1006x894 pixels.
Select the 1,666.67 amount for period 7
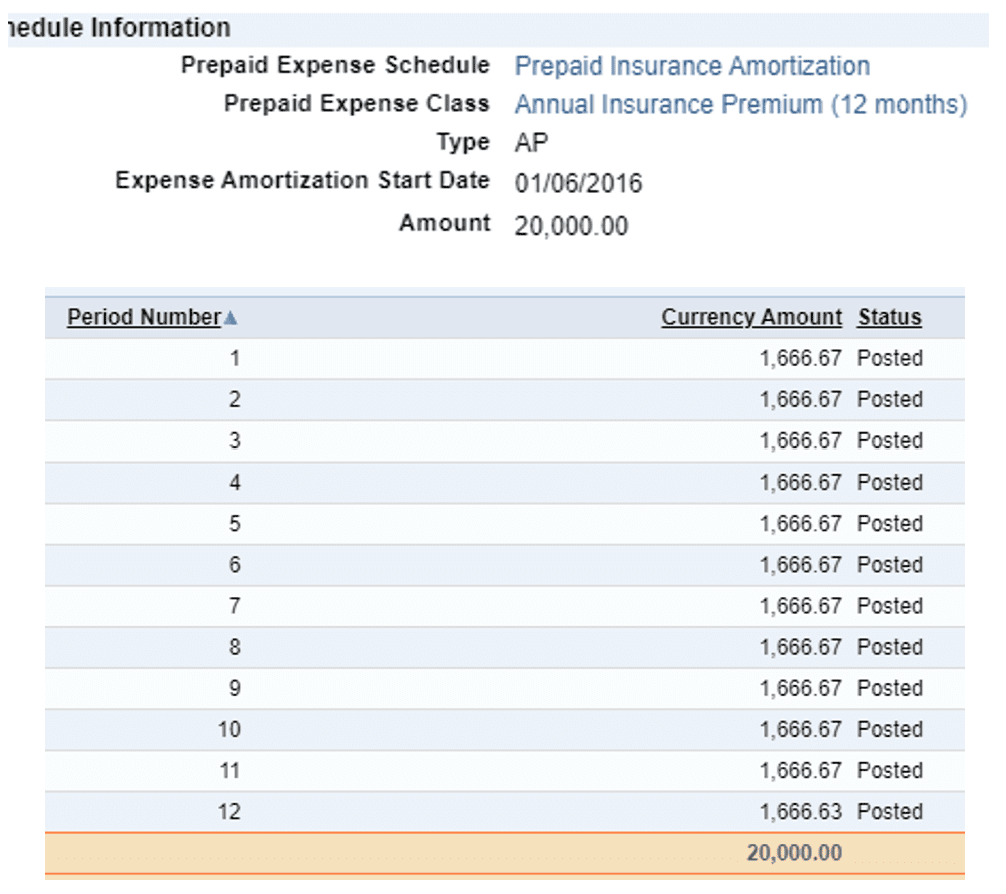(801, 605)
